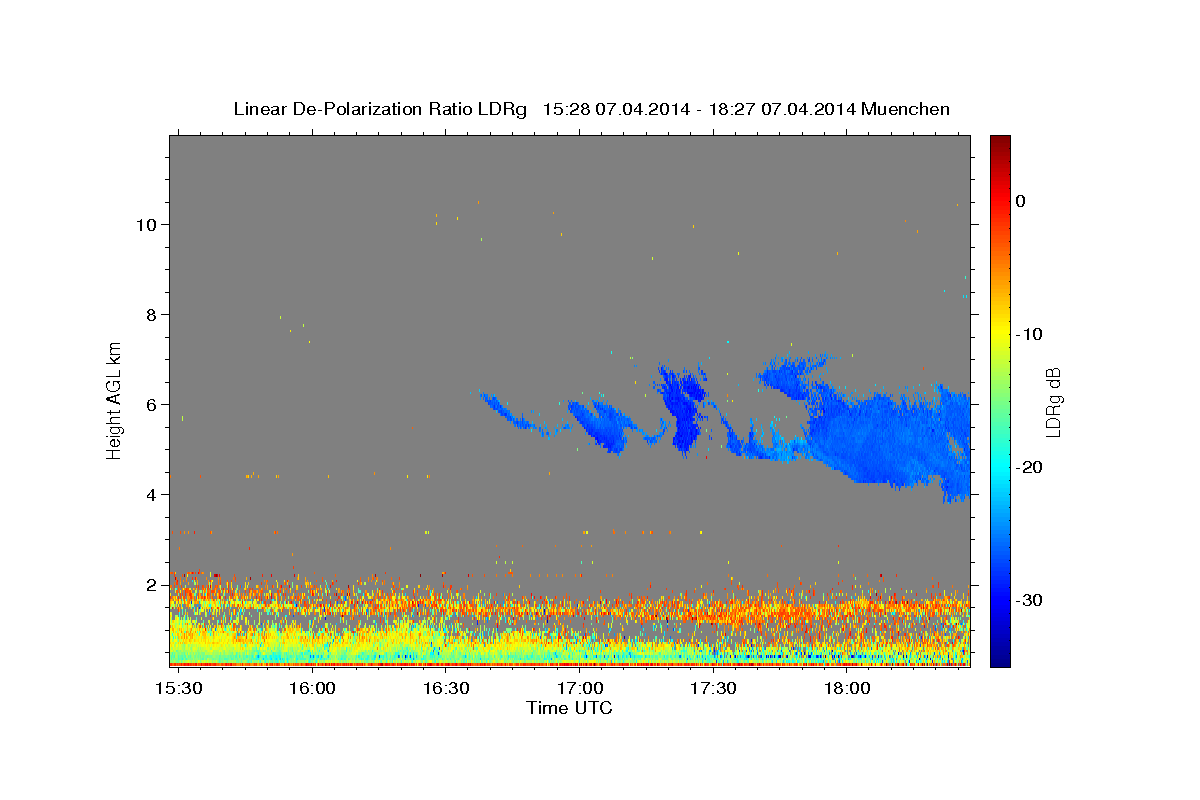Click the colorbar value -30
This screenshot has height=800, width=1200.
[1030, 600]
